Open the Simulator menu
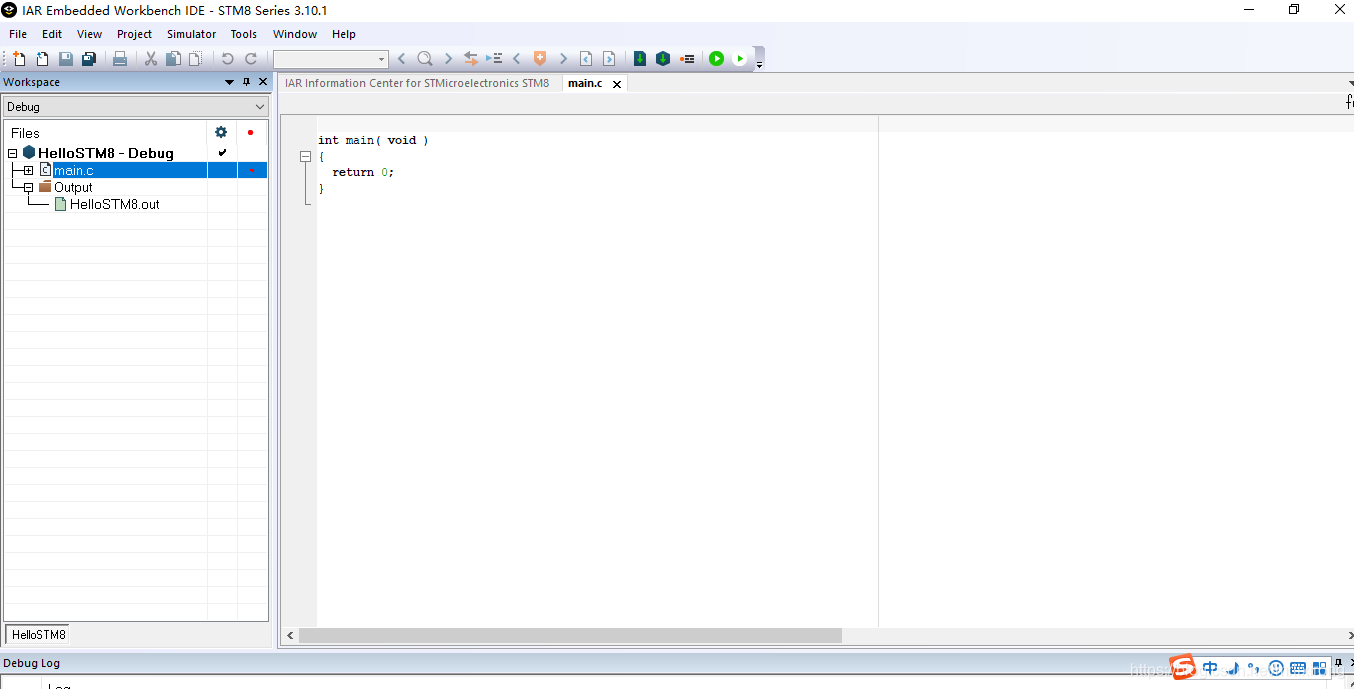Screen dimensions: 1354x689 click(x=191, y=34)
